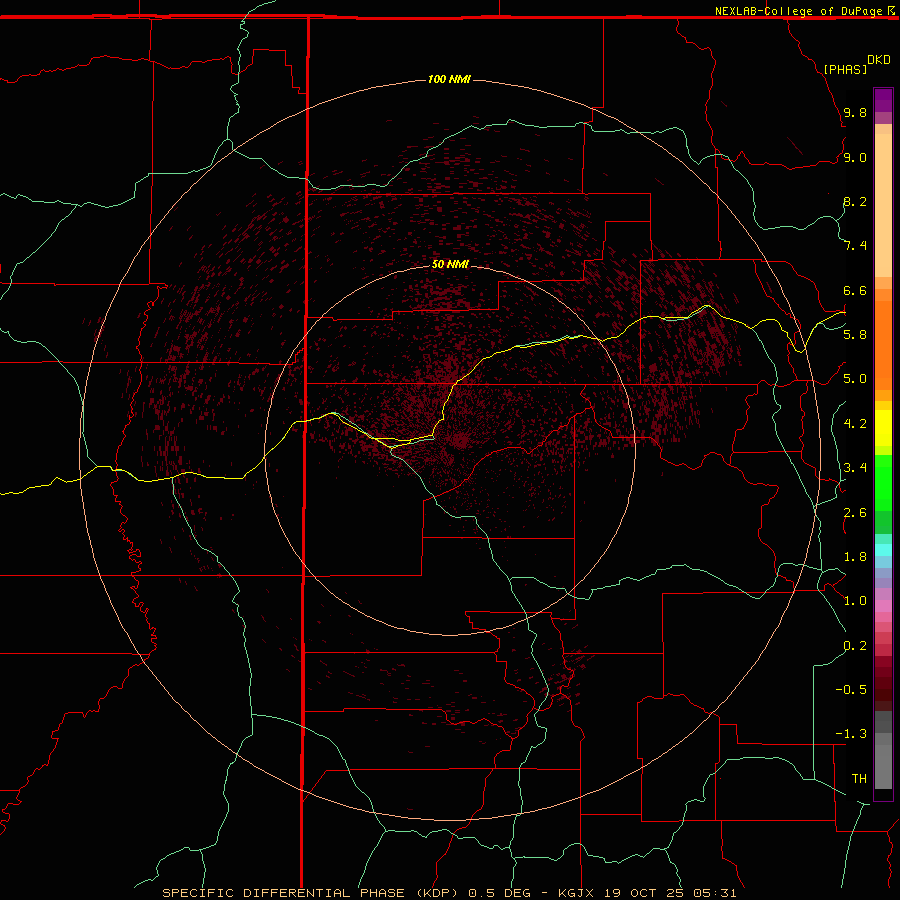
Task: Pick the yellow color bar segment
Action: coord(883,428)
